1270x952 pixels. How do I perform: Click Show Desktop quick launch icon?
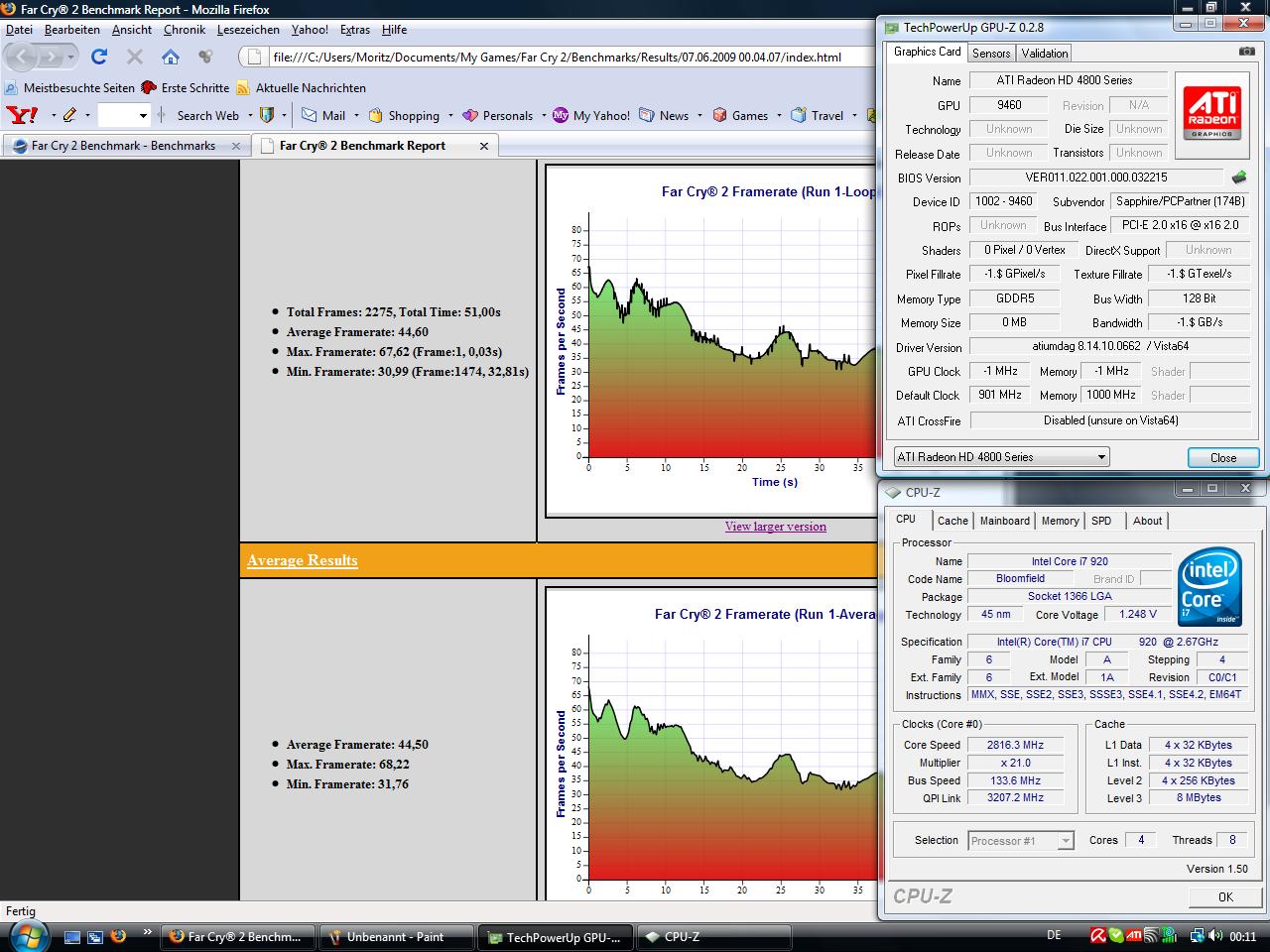[x=71, y=936]
